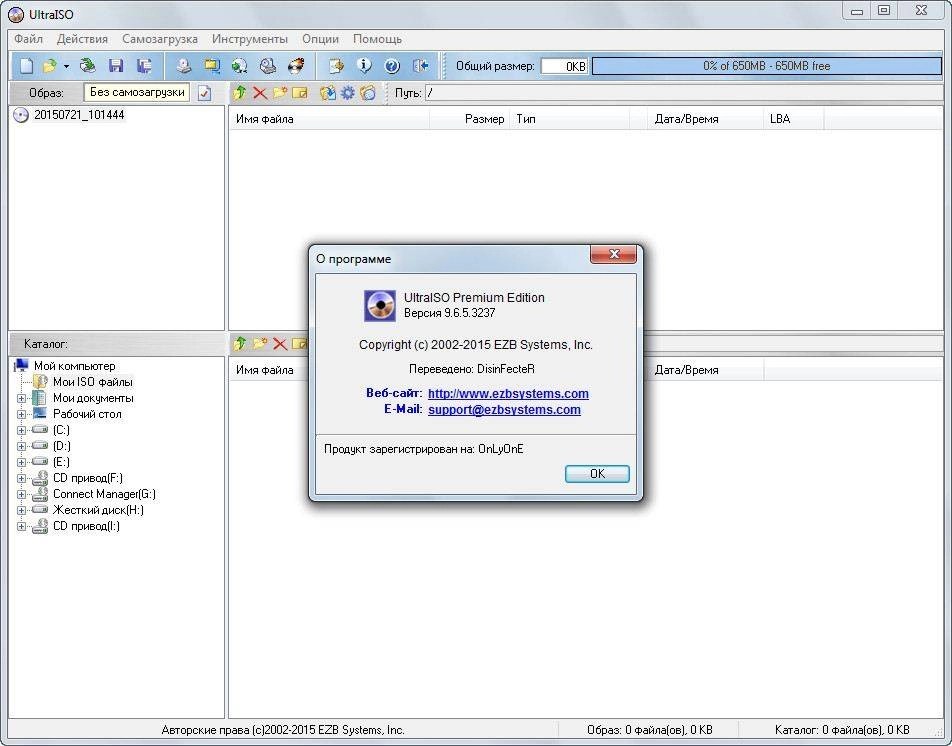Sort by LBA column header

(x=793, y=119)
